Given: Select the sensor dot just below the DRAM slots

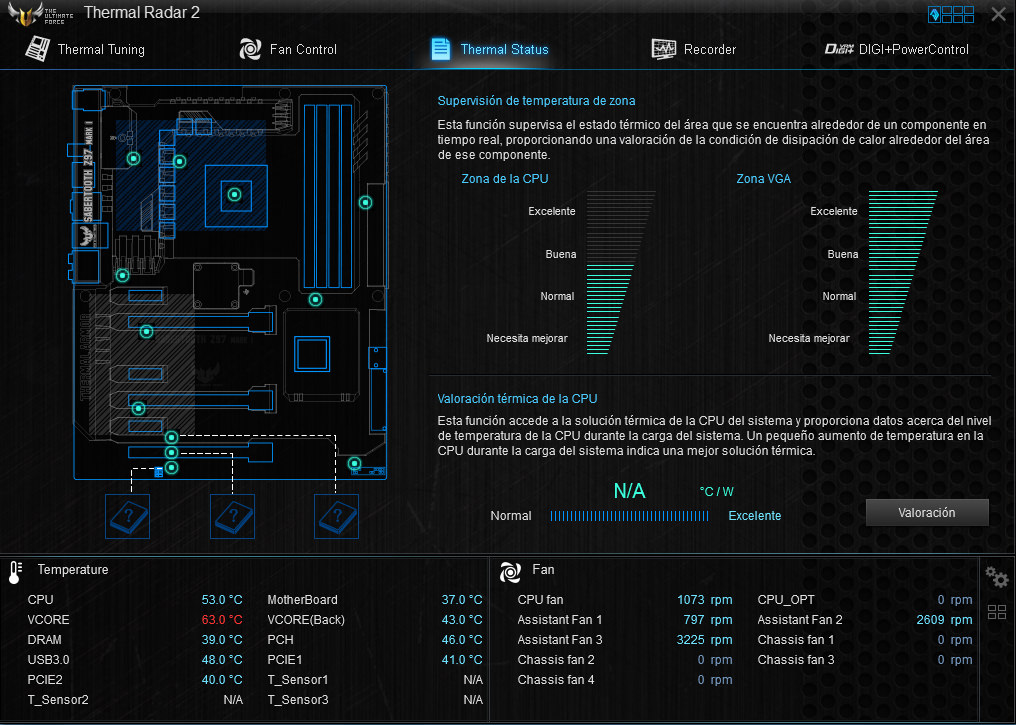Looking at the screenshot, I should click(x=316, y=299).
